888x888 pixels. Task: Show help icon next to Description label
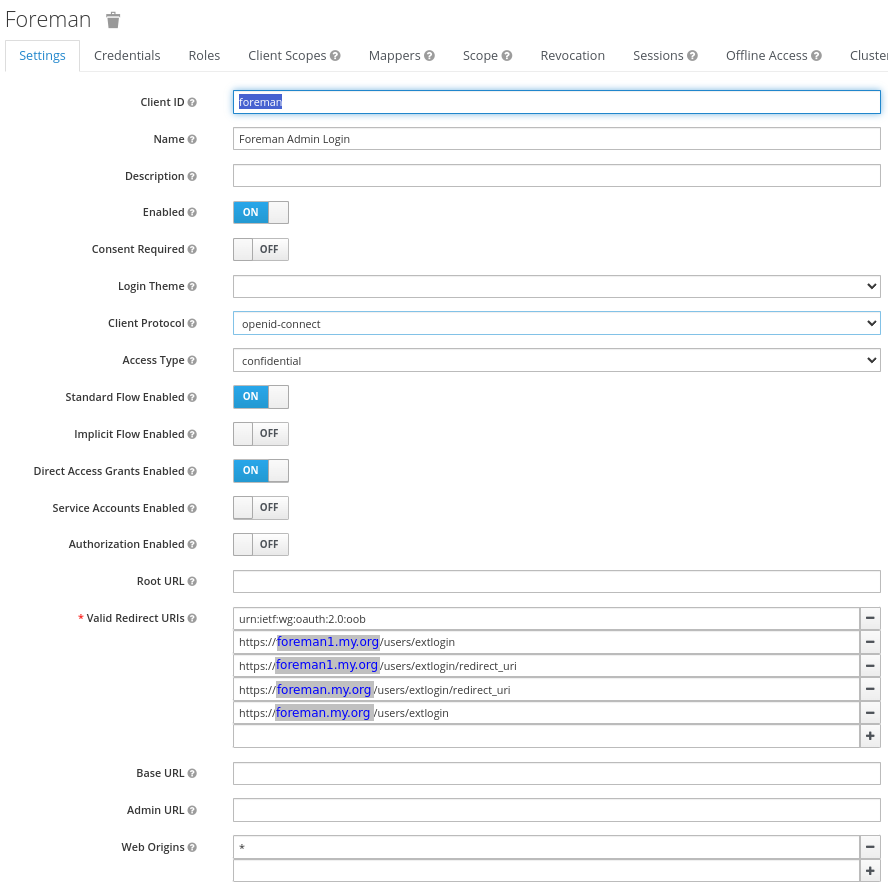pyautogui.click(x=192, y=176)
